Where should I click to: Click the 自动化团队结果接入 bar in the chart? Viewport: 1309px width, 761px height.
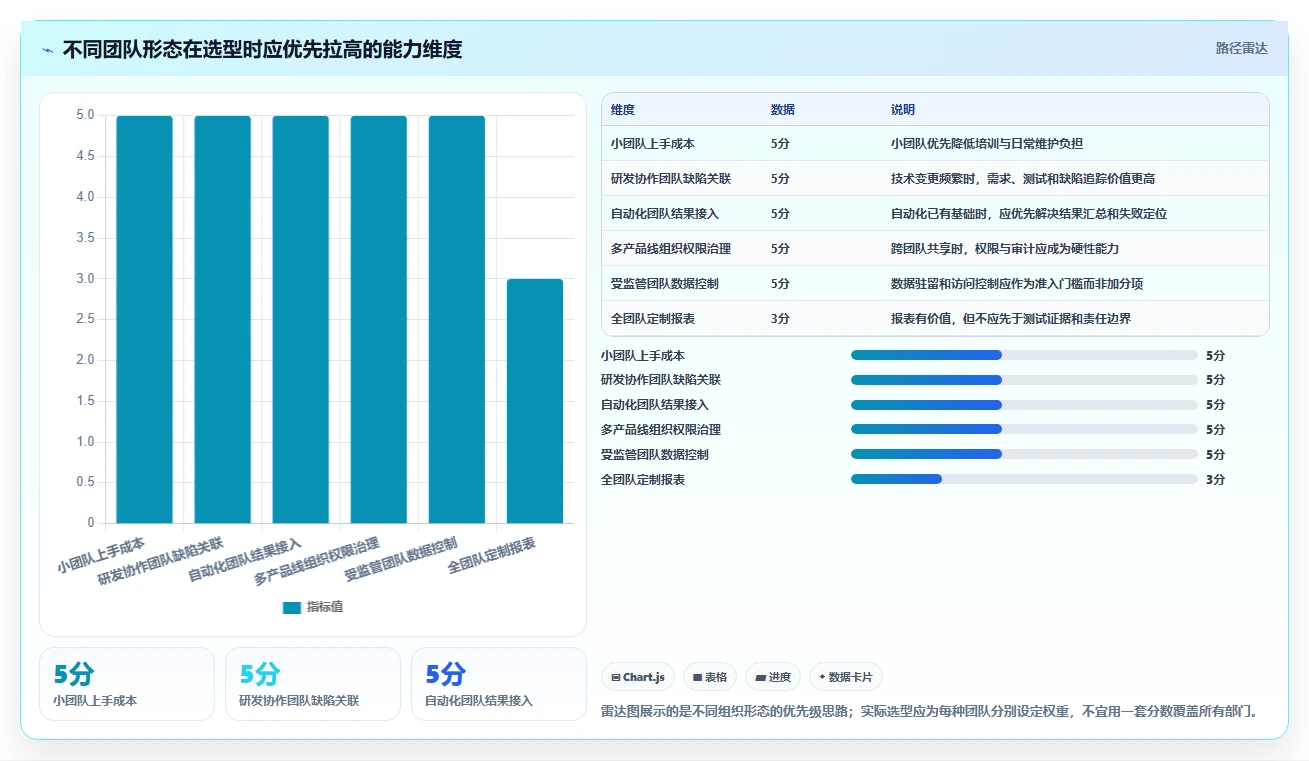[x=300, y=319]
